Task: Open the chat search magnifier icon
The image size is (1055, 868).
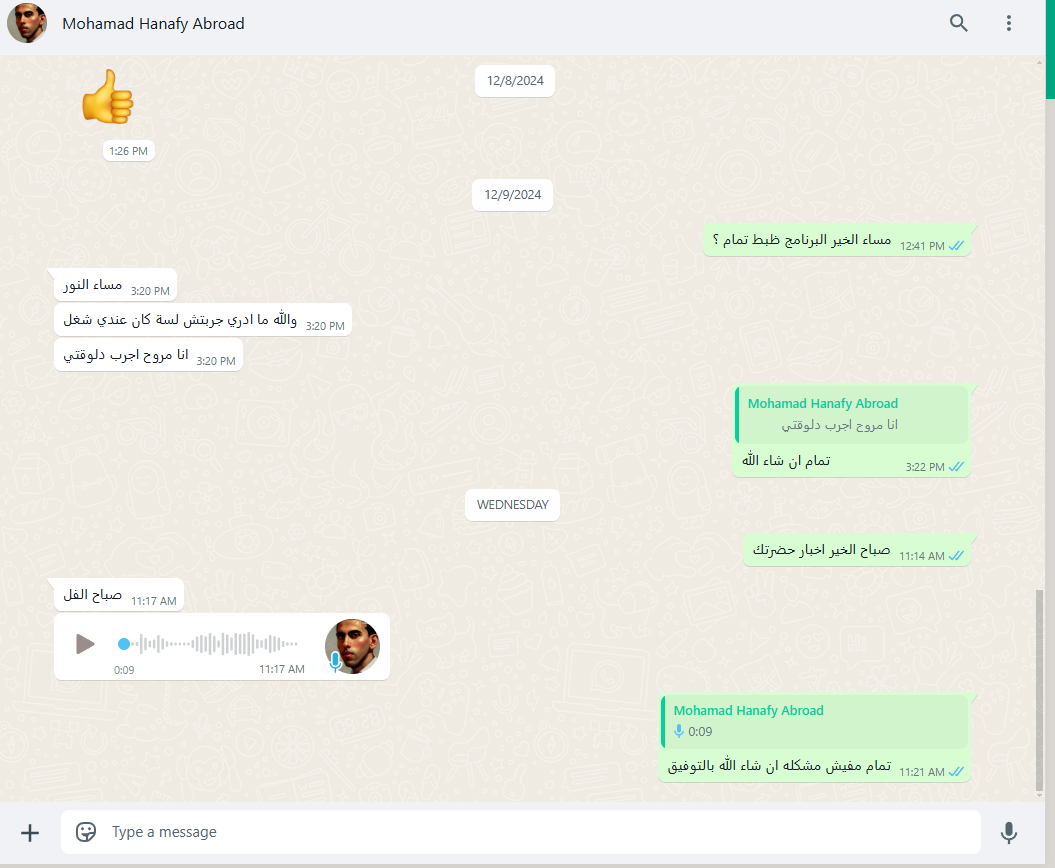Action: tap(958, 24)
